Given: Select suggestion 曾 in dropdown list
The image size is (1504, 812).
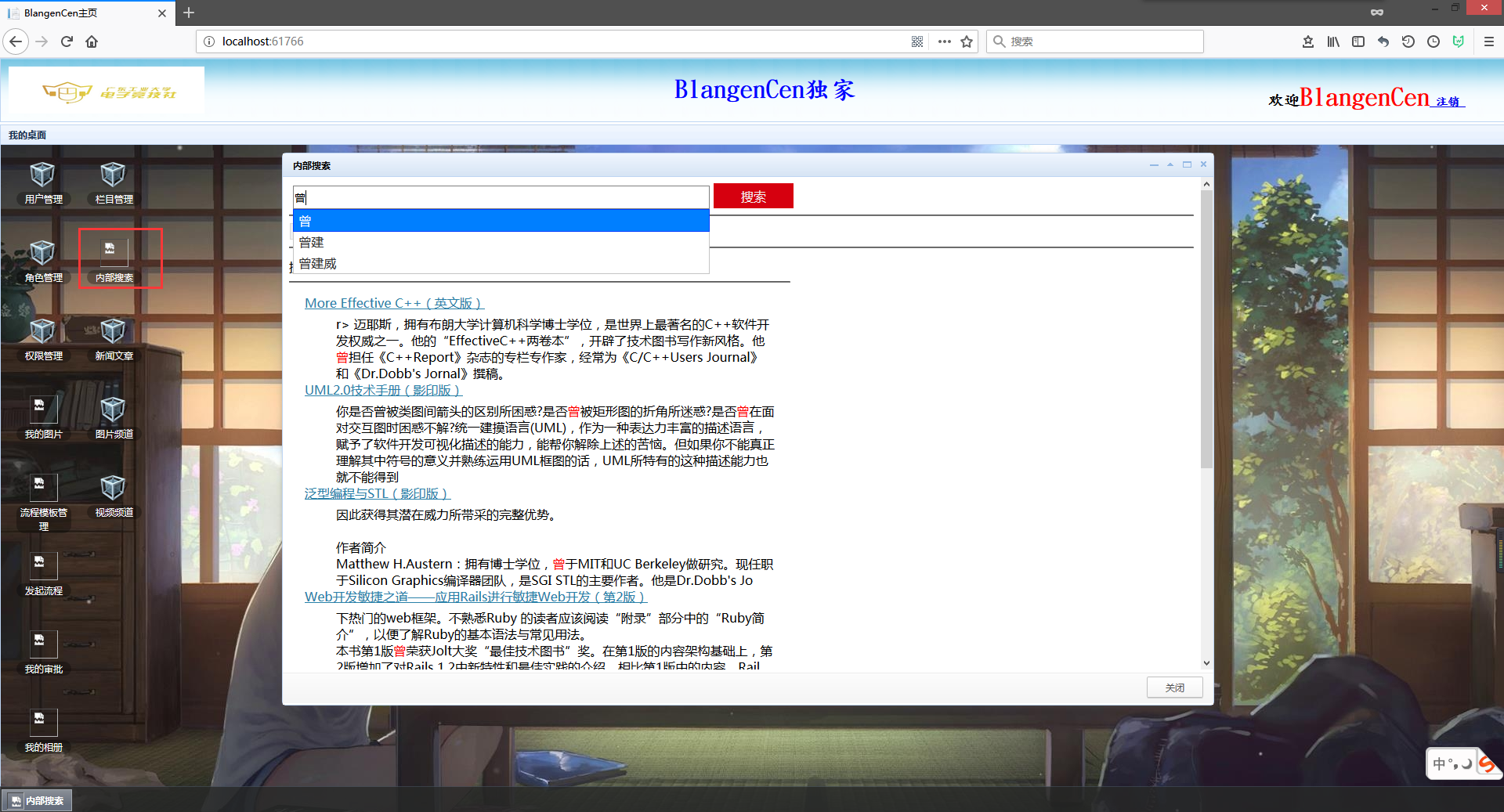Looking at the screenshot, I should click(501, 221).
